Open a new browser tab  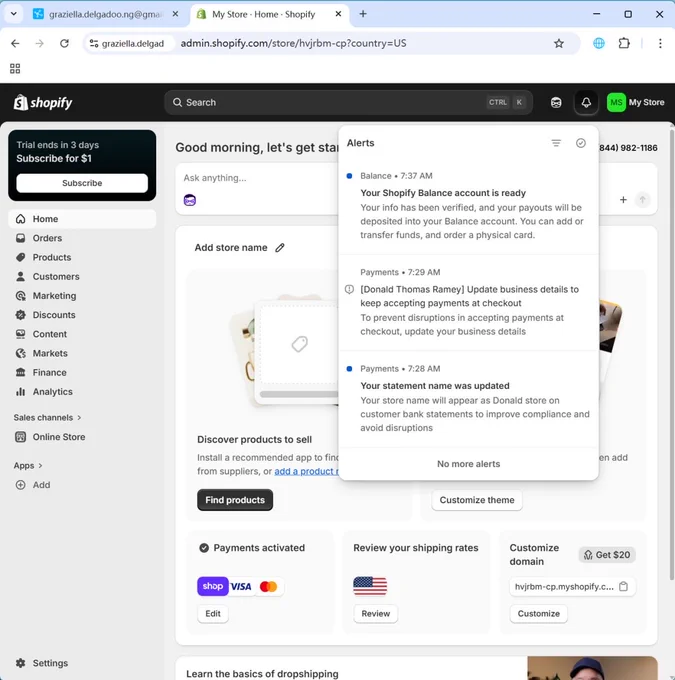pyautogui.click(x=363, y=14)
